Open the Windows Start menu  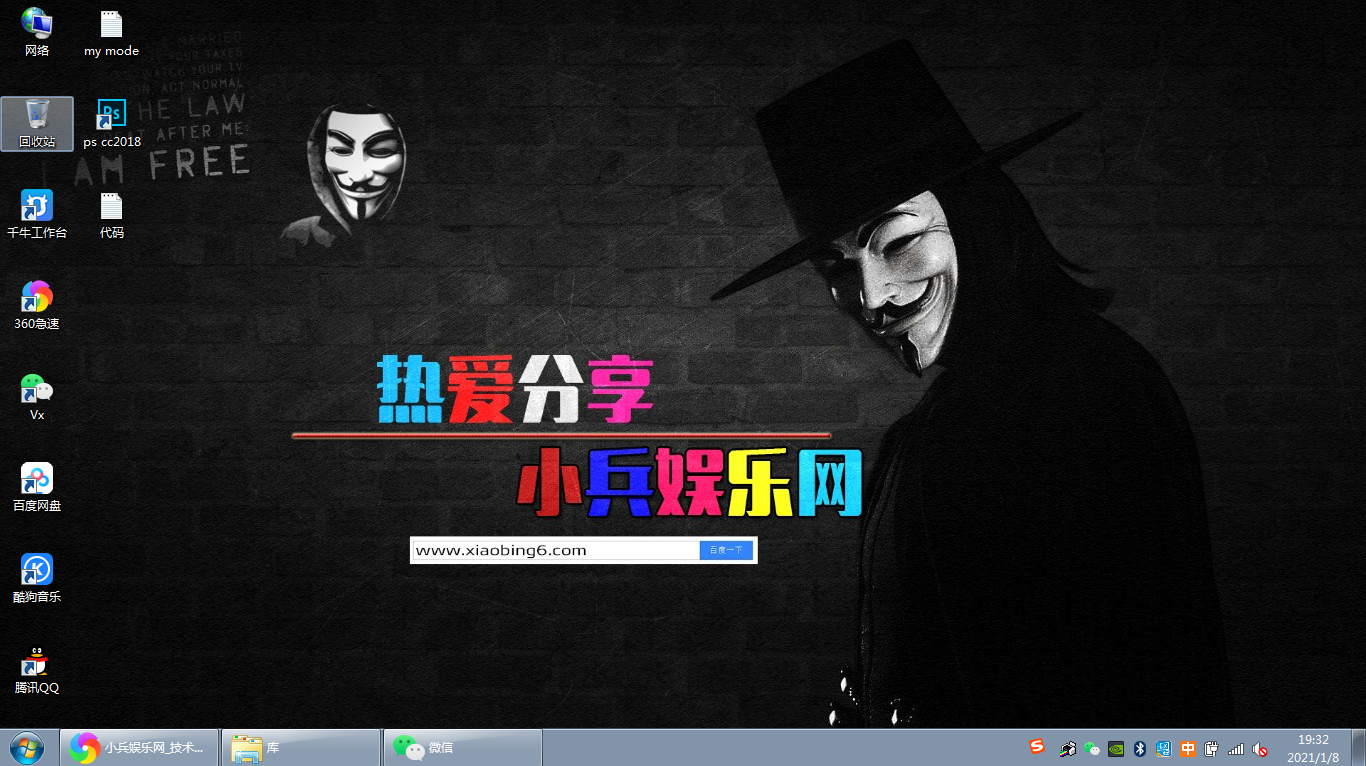click(26, 747)
